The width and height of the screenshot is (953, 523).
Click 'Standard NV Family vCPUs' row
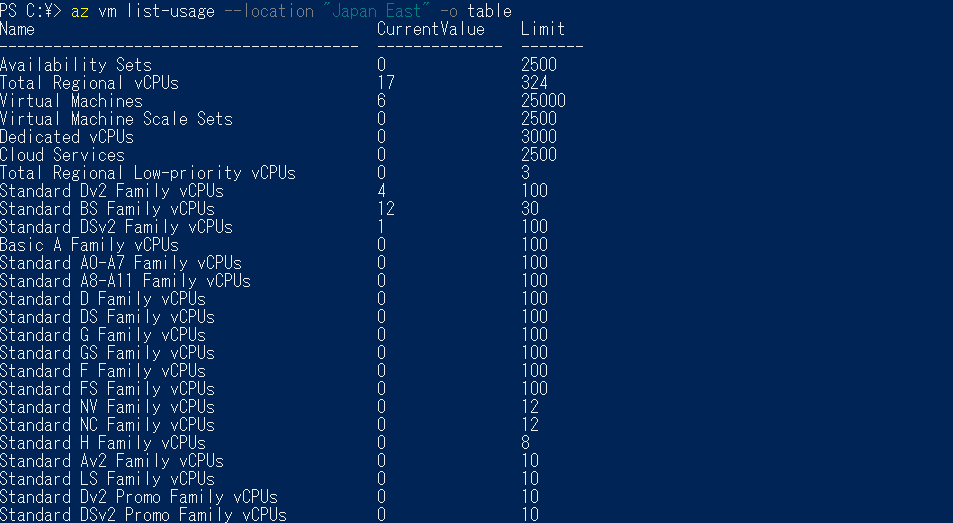pyautogui.click(x=108, y=407)
